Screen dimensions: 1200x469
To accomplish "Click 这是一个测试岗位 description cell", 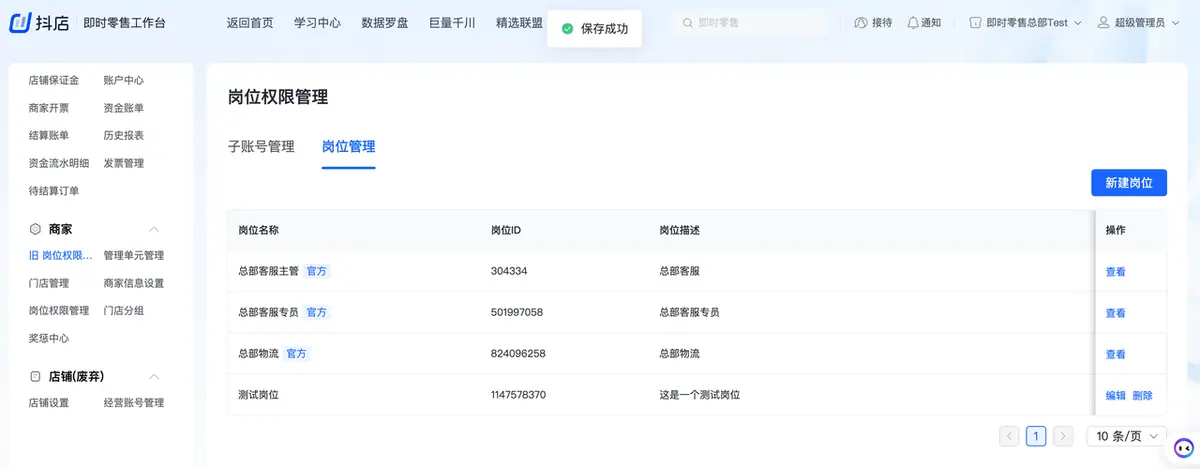I will tap(699, 395).
